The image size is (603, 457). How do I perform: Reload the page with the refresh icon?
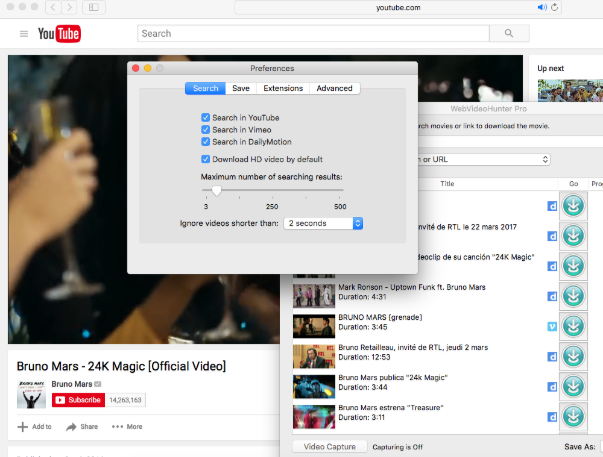(554, 7)
